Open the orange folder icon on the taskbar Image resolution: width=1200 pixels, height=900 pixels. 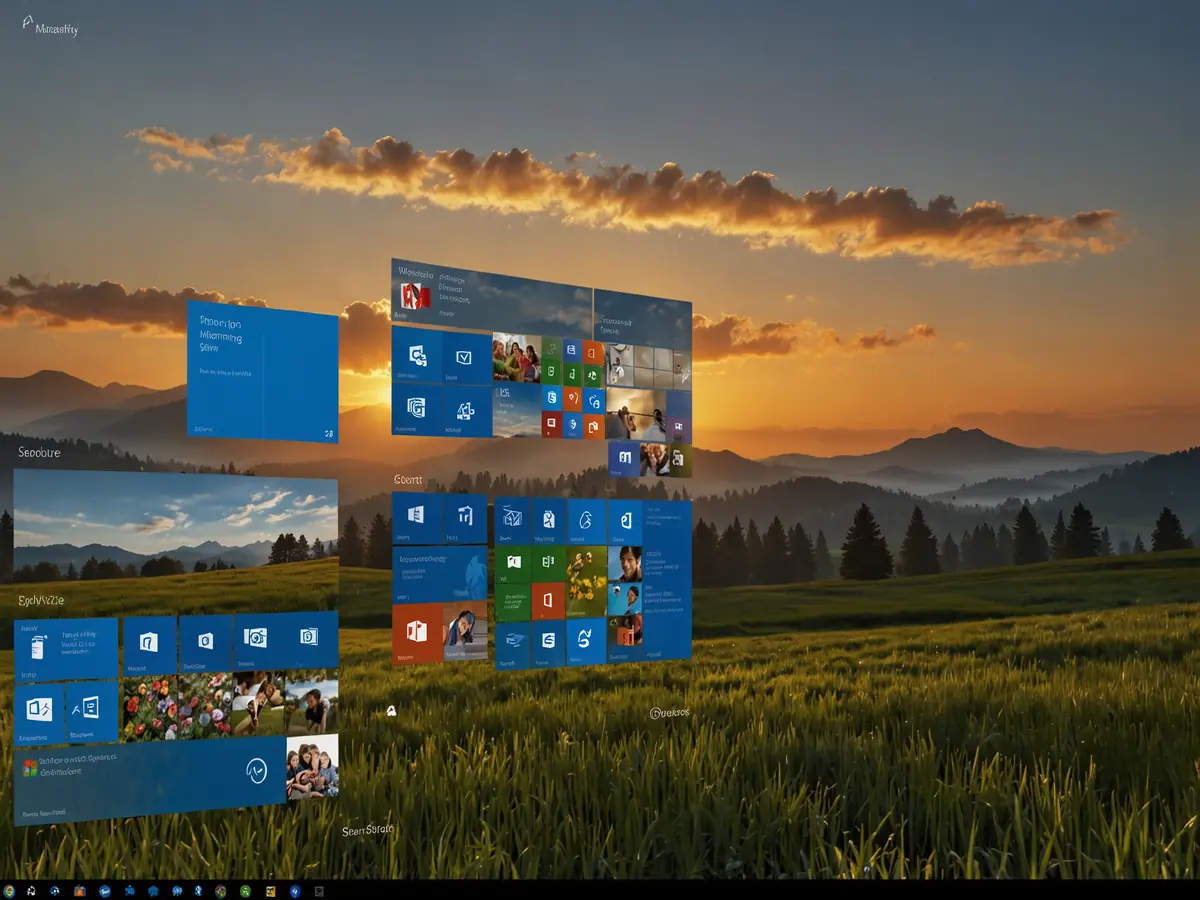point(80,890)
